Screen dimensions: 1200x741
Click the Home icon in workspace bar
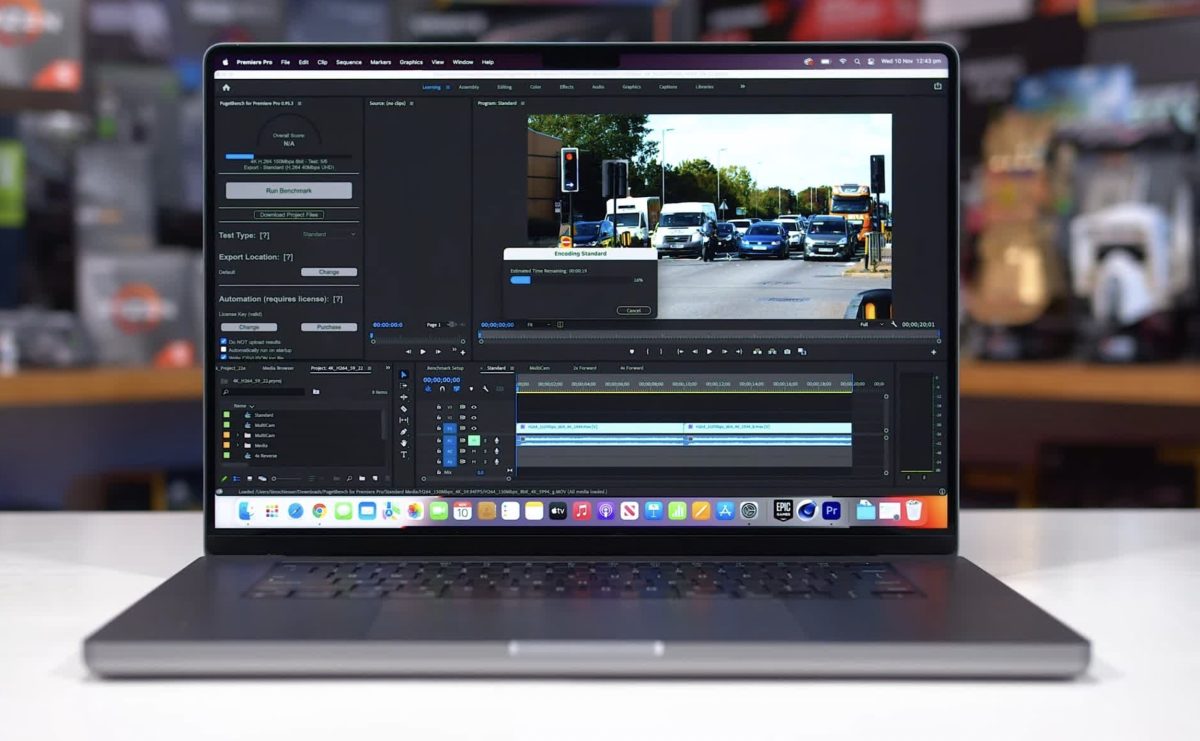226,87
